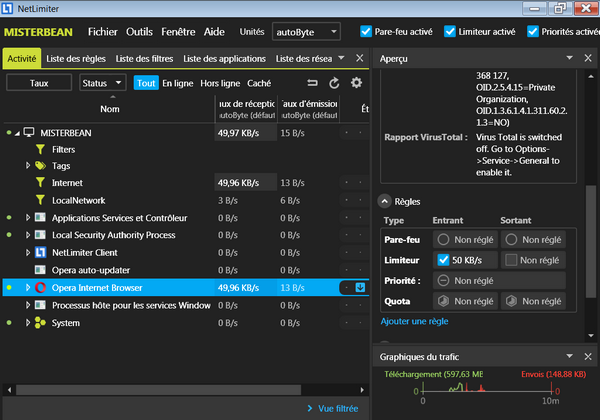Open the Aide menu

click(214, 32)
